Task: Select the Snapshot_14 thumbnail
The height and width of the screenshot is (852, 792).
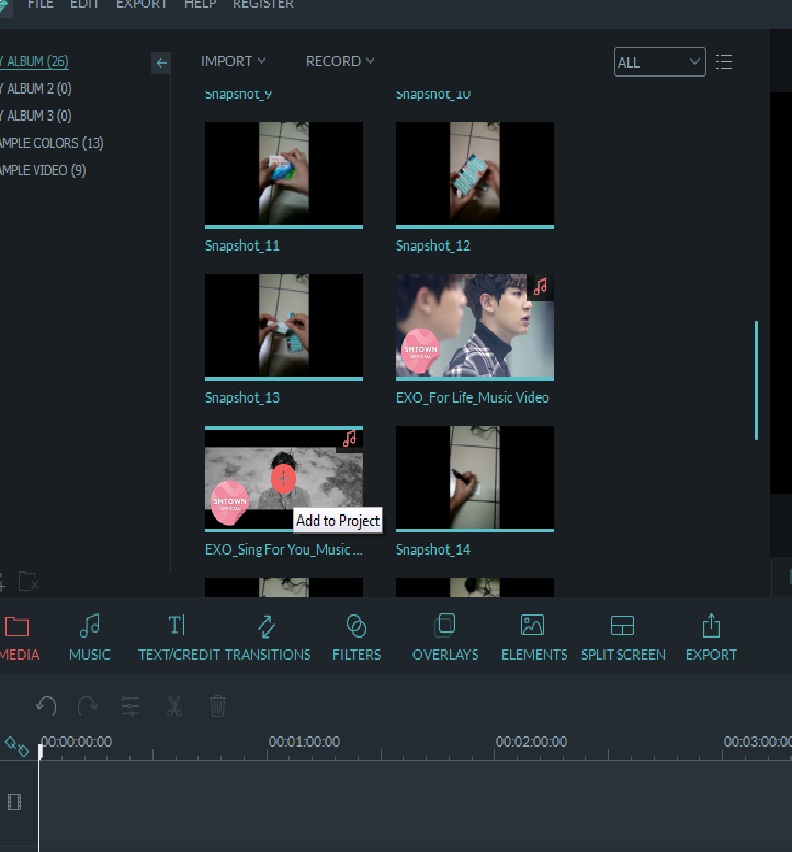Action: point(475,478)
